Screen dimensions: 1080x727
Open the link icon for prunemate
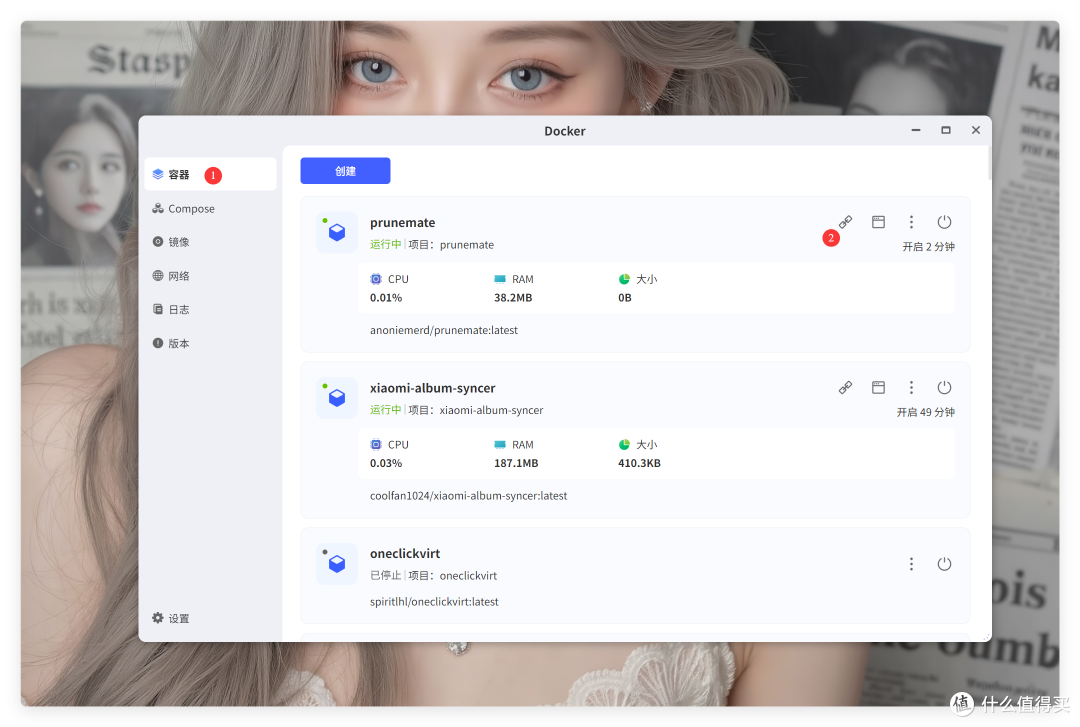point(845,222)
